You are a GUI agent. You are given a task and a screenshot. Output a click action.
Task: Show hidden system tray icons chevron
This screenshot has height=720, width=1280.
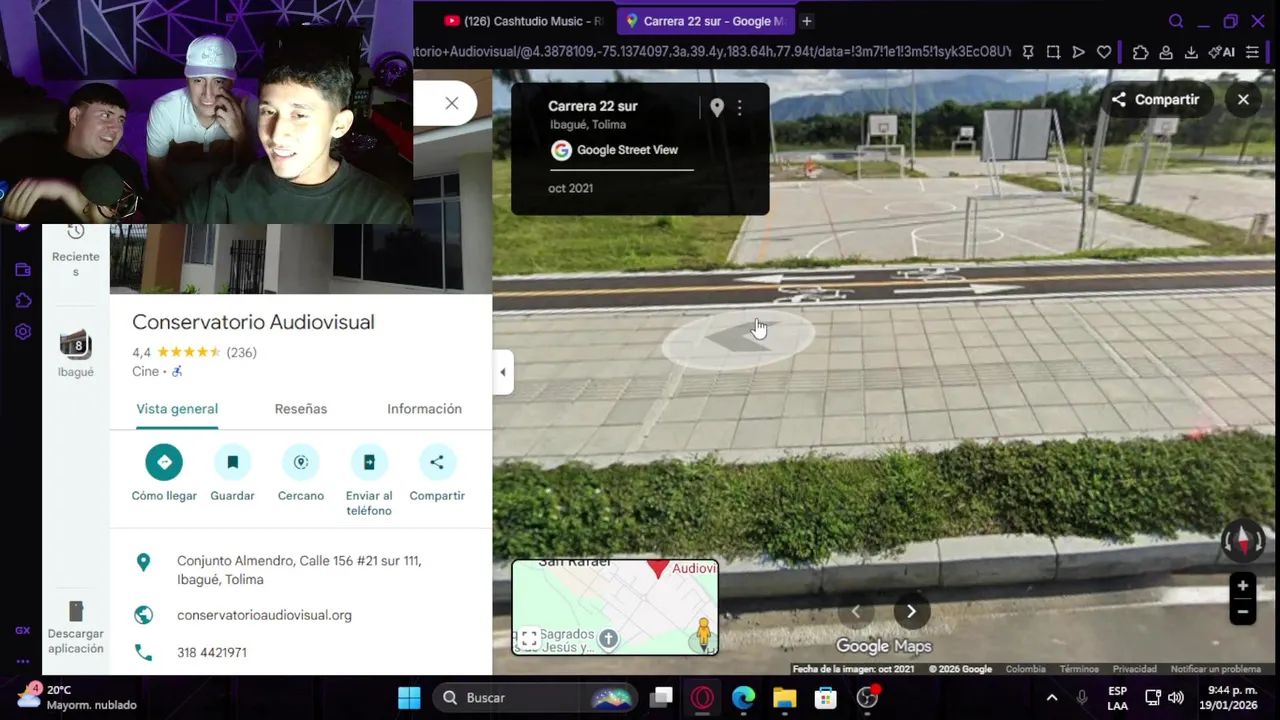point(1051,698)
